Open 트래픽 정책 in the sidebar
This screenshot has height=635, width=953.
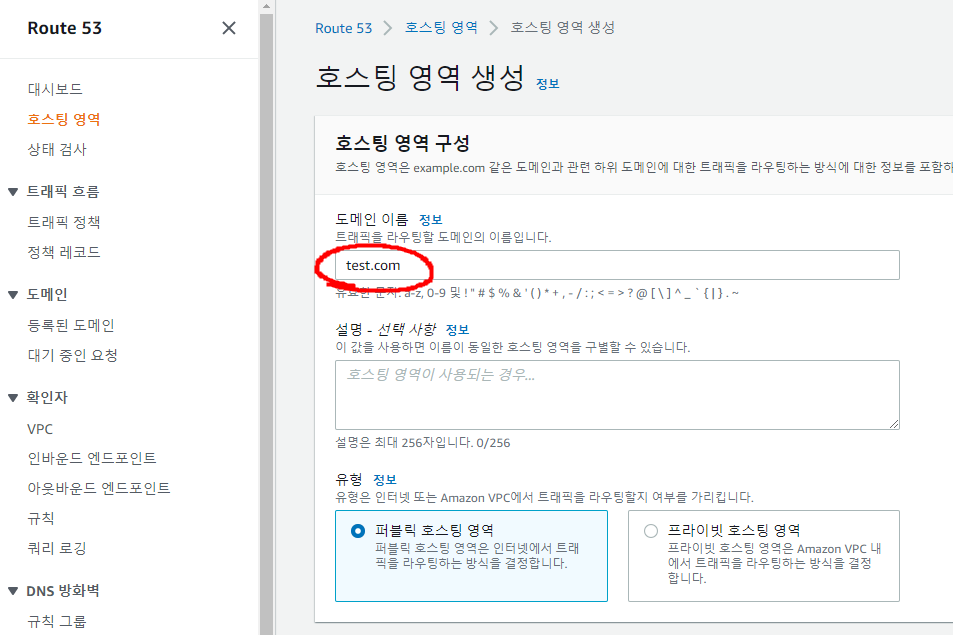[64, 222]
